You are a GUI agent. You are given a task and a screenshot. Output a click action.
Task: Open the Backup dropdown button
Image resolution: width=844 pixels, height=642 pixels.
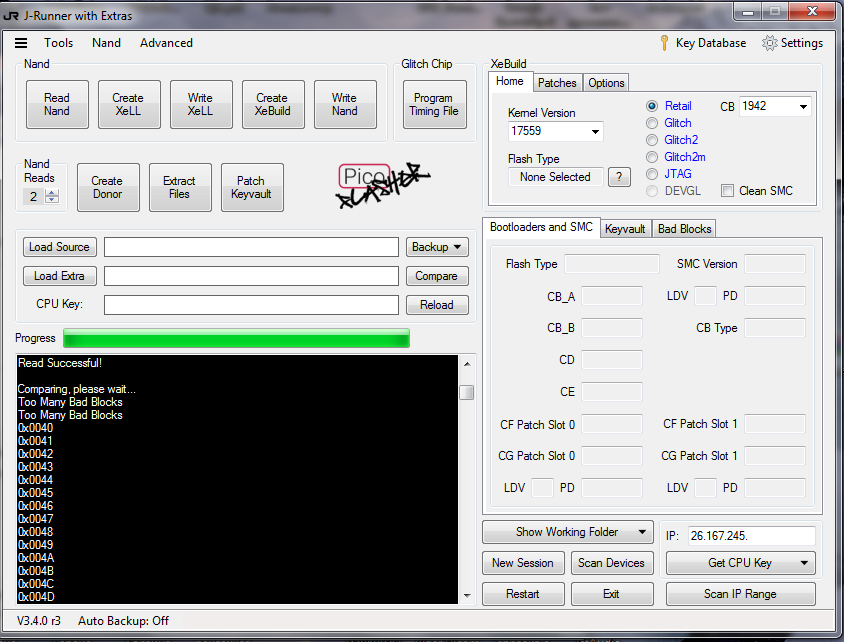click(437, 247)
